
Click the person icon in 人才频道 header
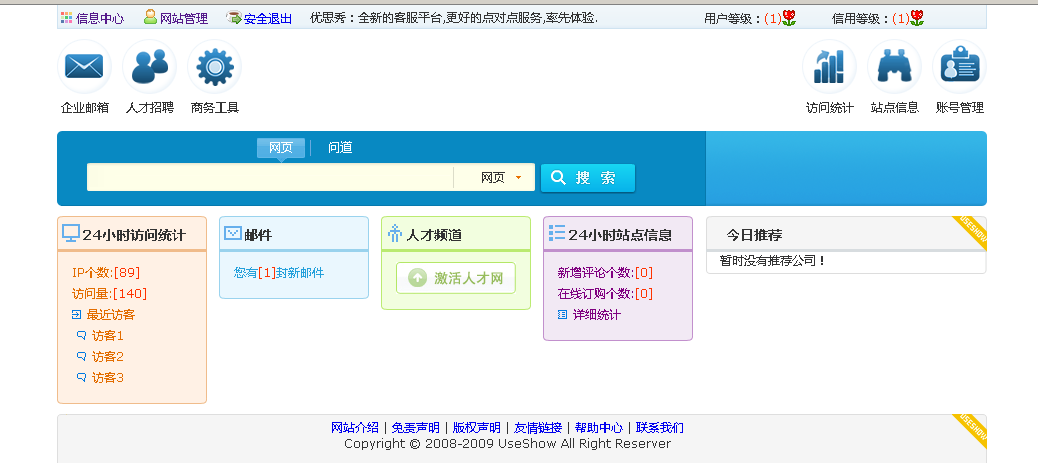(395, 233)
